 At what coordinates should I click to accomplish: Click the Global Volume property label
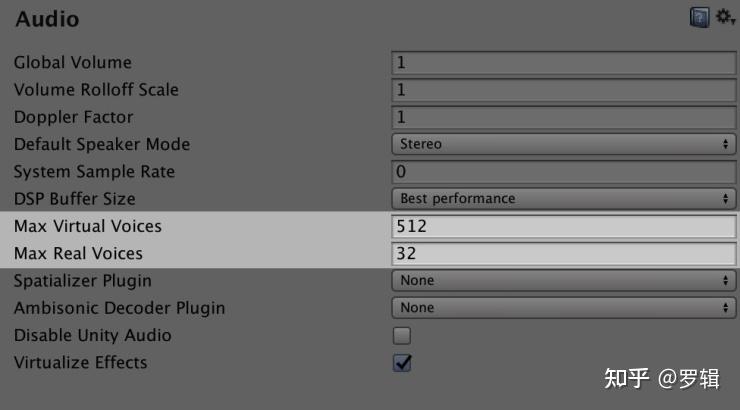[73, 62]
